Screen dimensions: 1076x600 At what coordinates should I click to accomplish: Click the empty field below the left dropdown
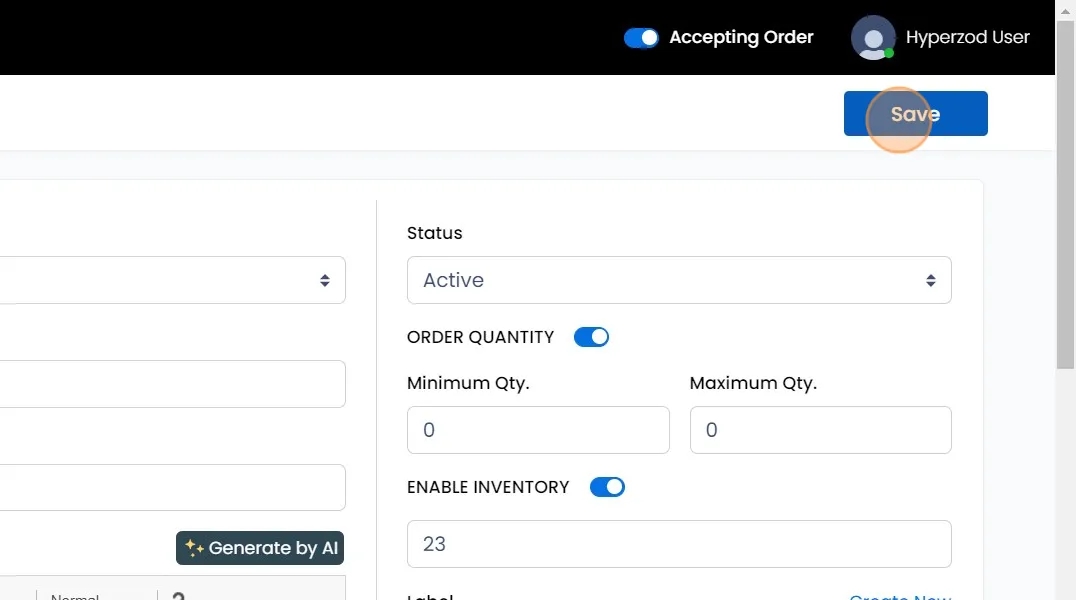(172, 384)
